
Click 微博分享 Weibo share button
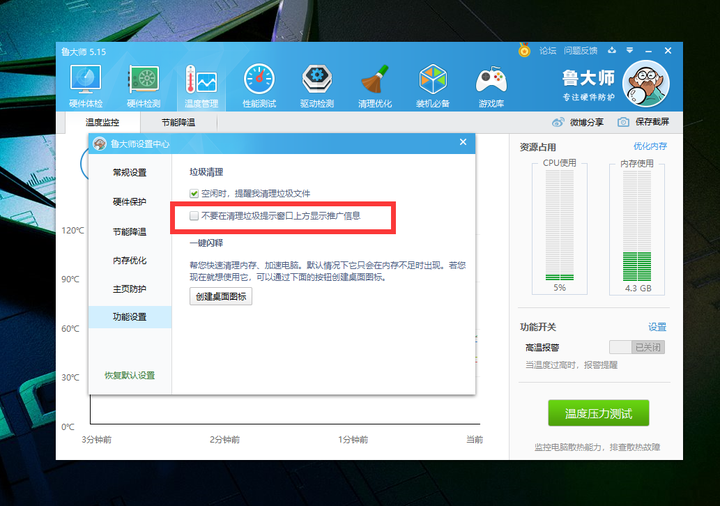click(x=578, y=122)
